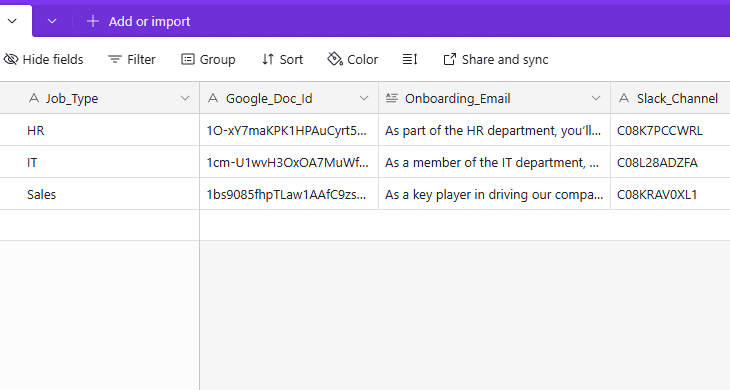This screenshot has height=390, width=730.
Task: Select the Slack_Channel column header
Action: (670, 98)
